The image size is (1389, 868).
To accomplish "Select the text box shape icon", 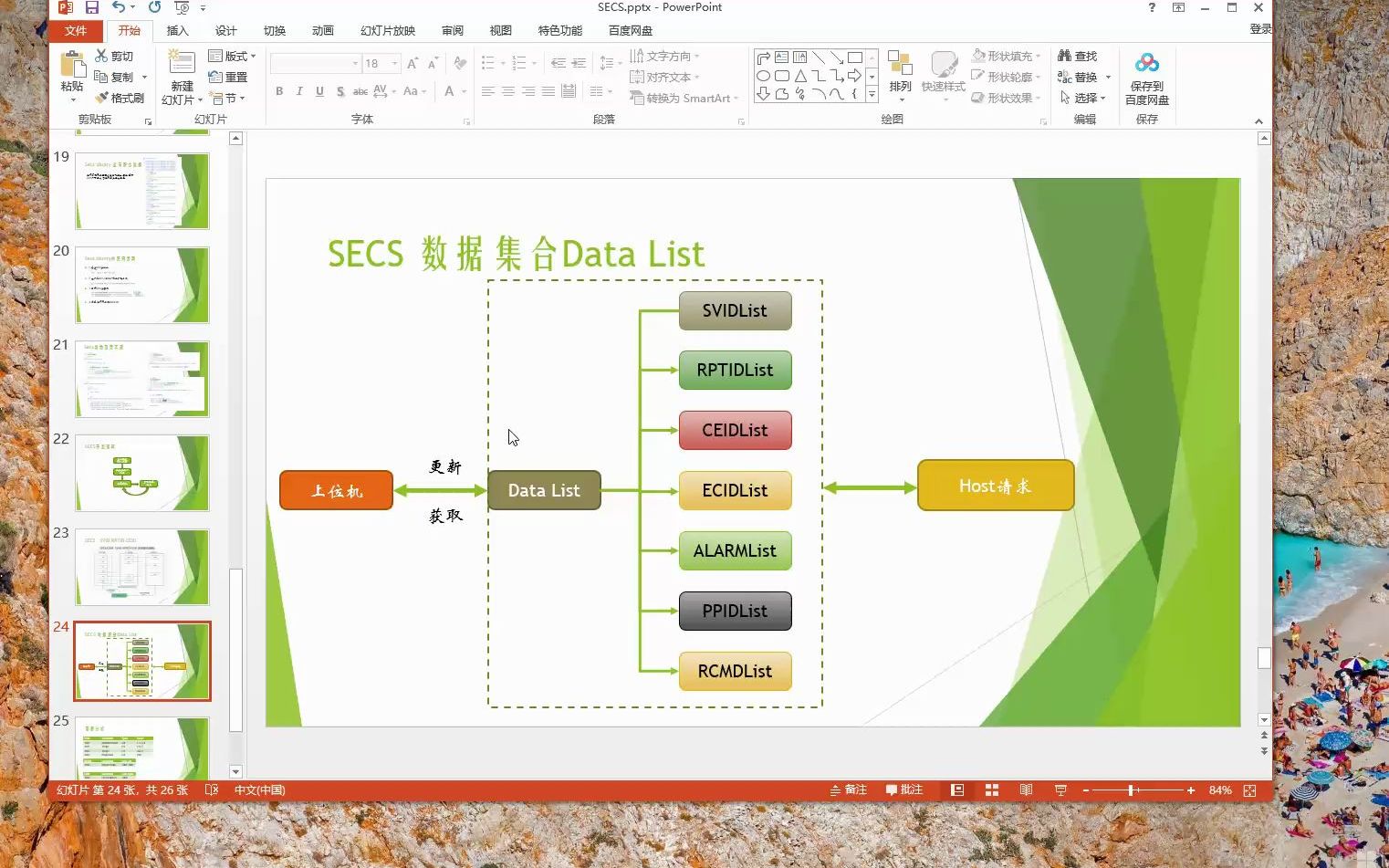I will (x=781, y=58).
